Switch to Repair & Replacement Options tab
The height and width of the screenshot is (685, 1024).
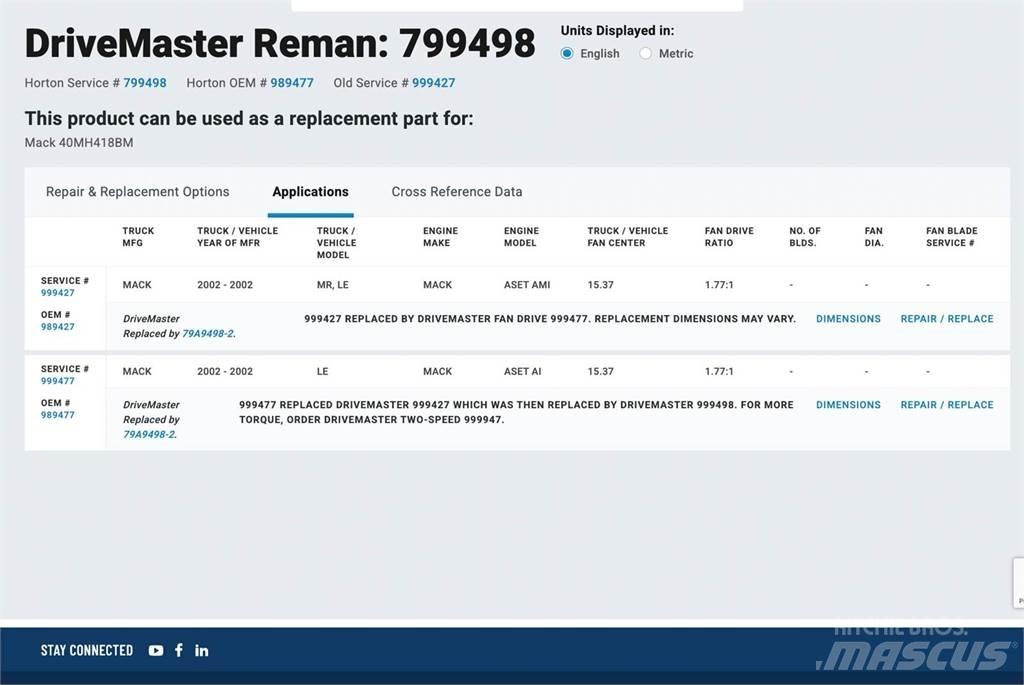[x=137, y=192]
